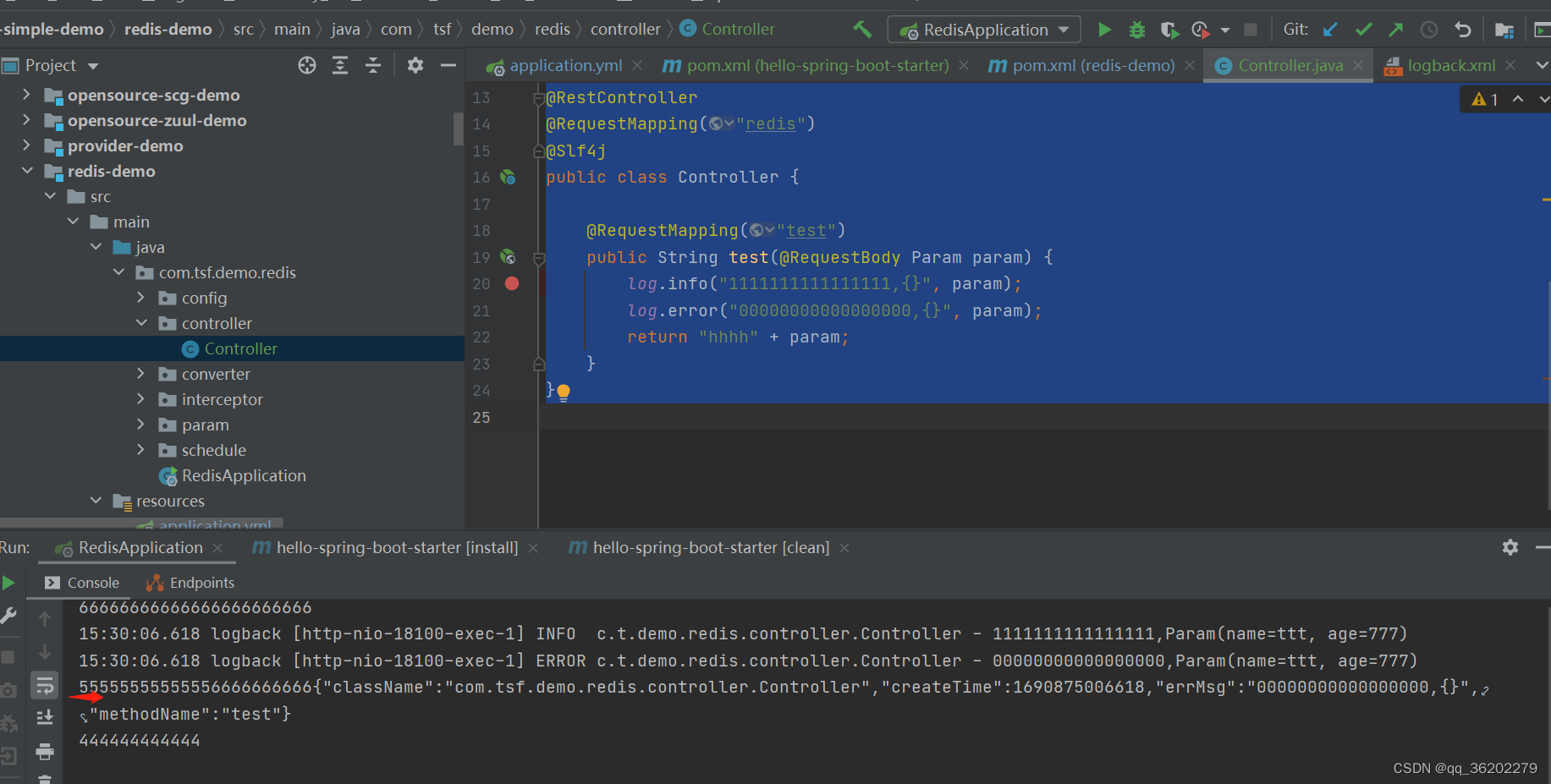Print console output with printer icon
The height and width of the screenshot is (784, 1551).
[45, 751]
